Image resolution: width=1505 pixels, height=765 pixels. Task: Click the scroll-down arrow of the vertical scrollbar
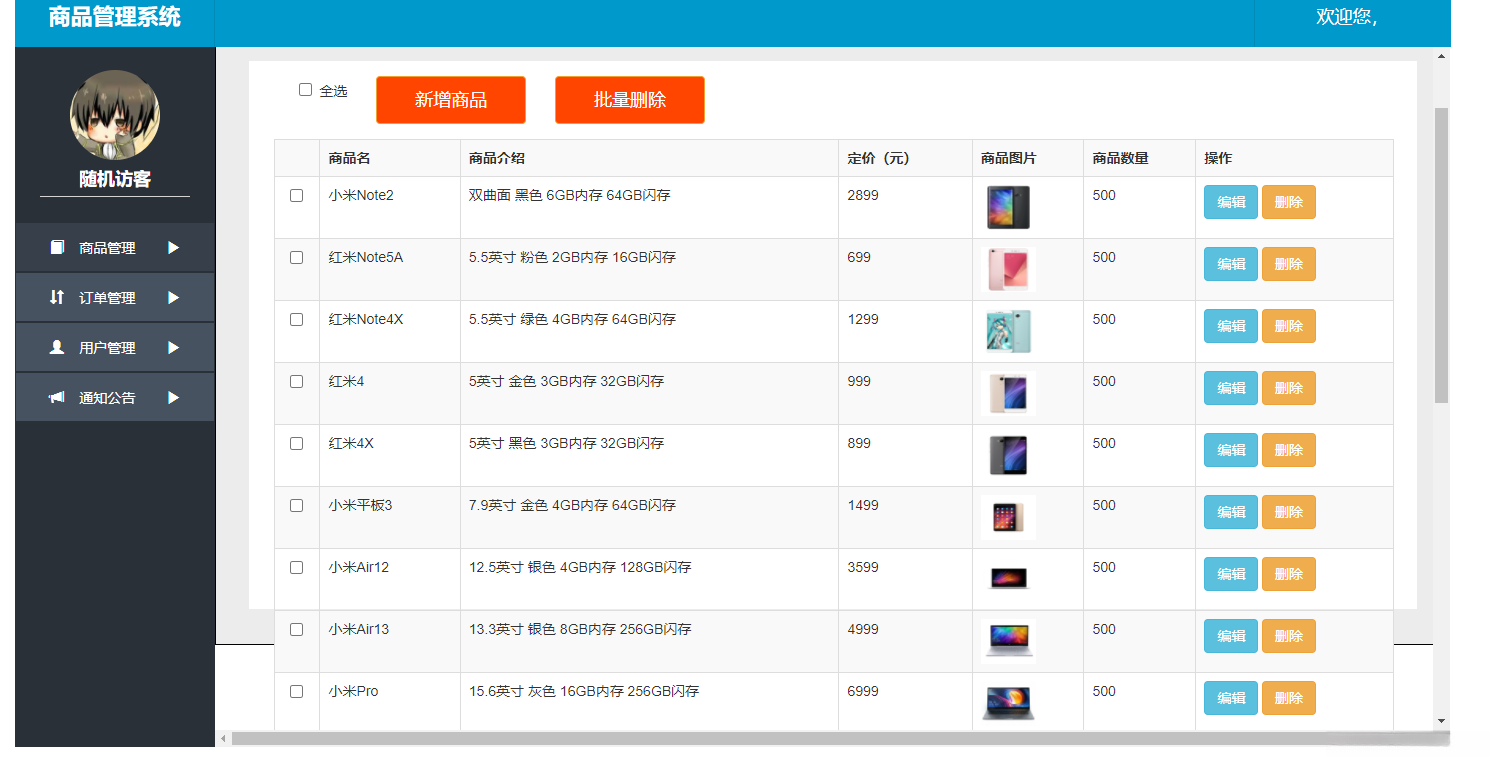coord(1441,721)
